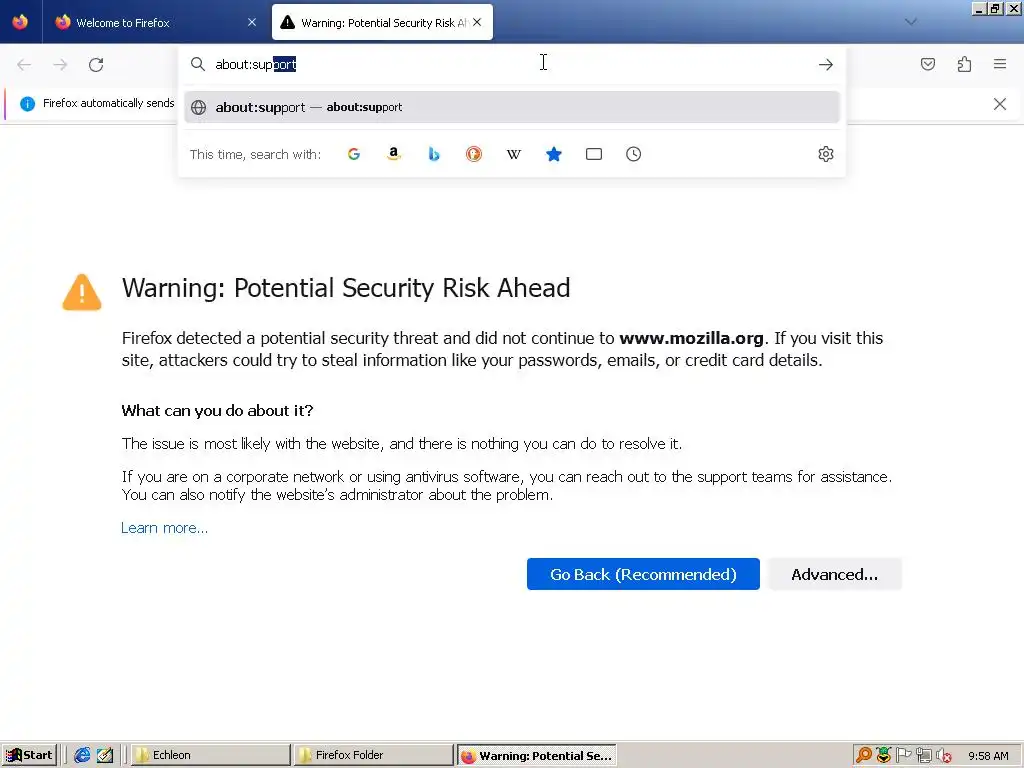This screenshot has width=1024, height=768.
Task: Click the Go arrow in address bar
Action: (825, 64)
